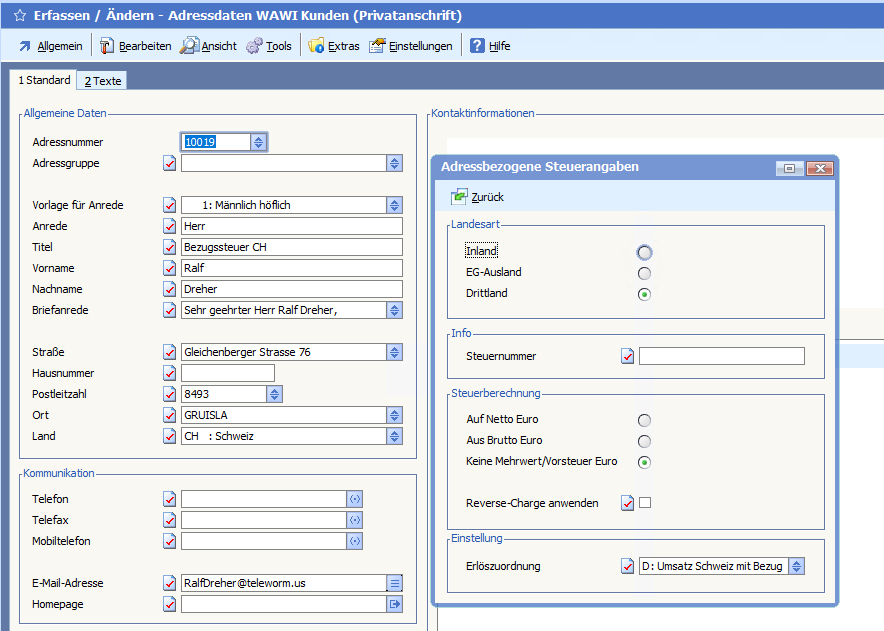Click the Hilfe question mark icon
884x631 pixels.
[x=477, y=46]
